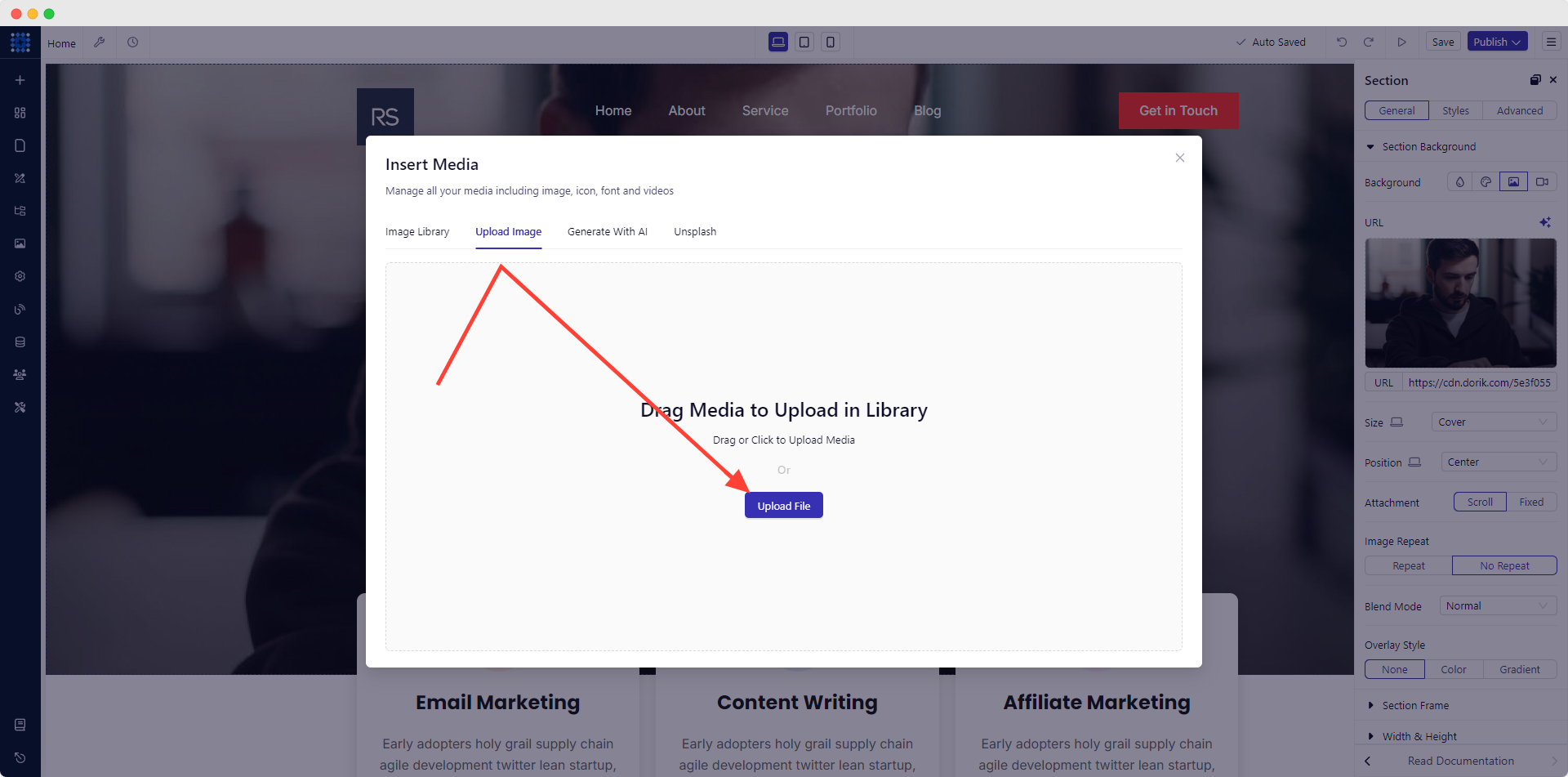This screenshot has width=1568, height=777.
Task: Click the AI sparkle icon next to URL
Action: (1545, 222)
